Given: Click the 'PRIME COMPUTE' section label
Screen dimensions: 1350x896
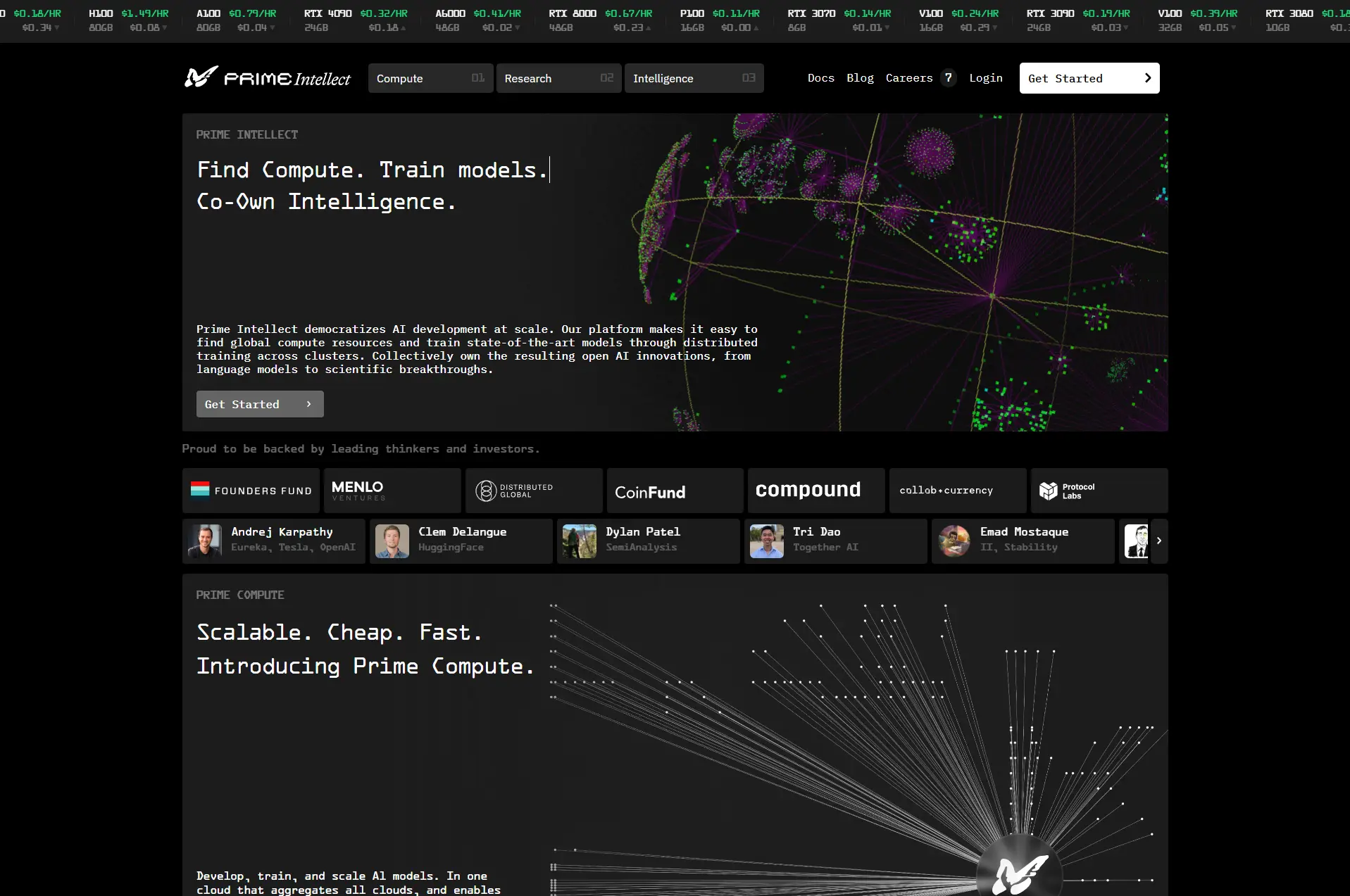Looking at the screenshot, I should (240, 595).
